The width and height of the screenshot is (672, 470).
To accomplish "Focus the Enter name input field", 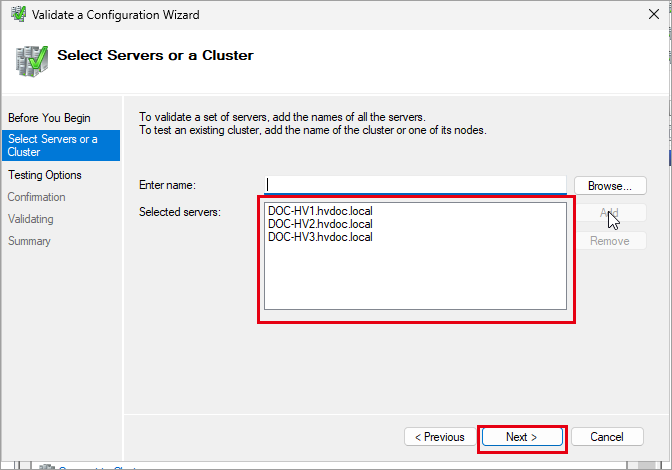I will point(415,185).
